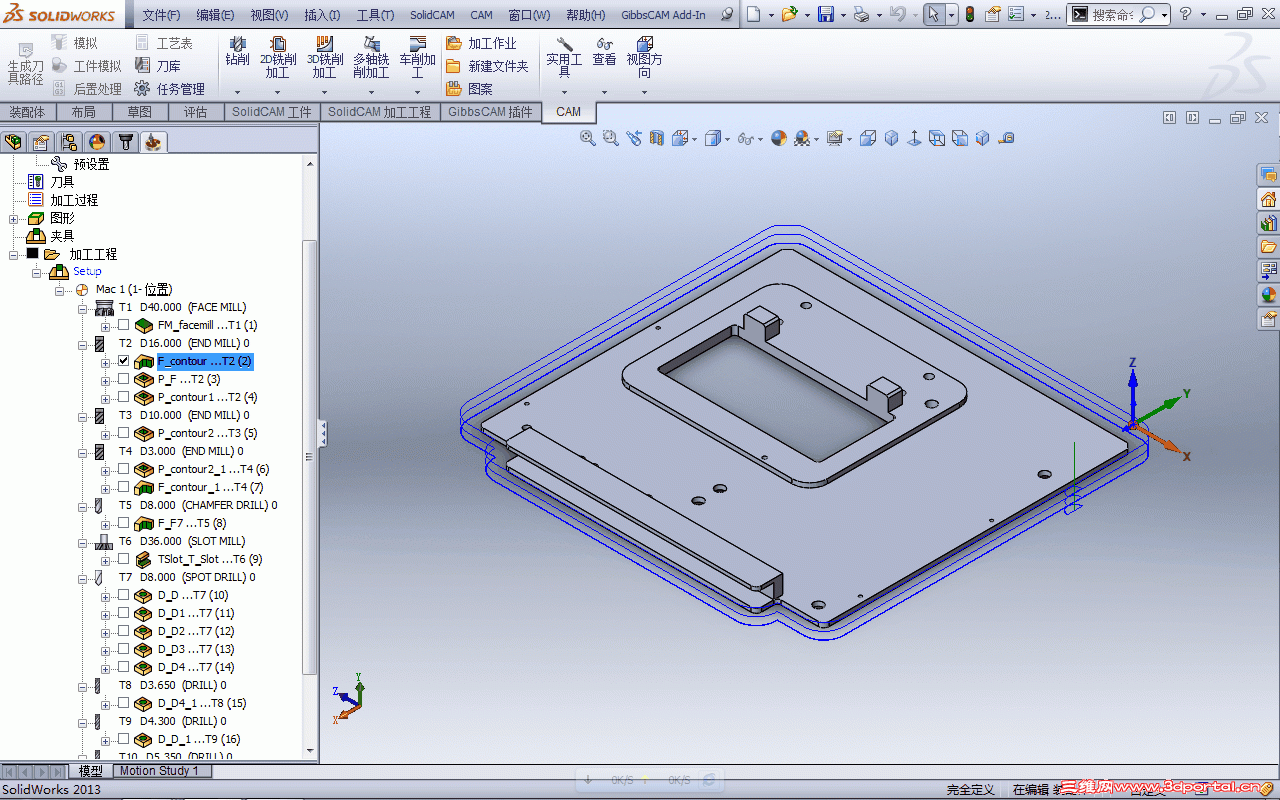Open the task pane home icon
The image size is (1280, 800).
pyautogui.click(x=1269, y=199)
